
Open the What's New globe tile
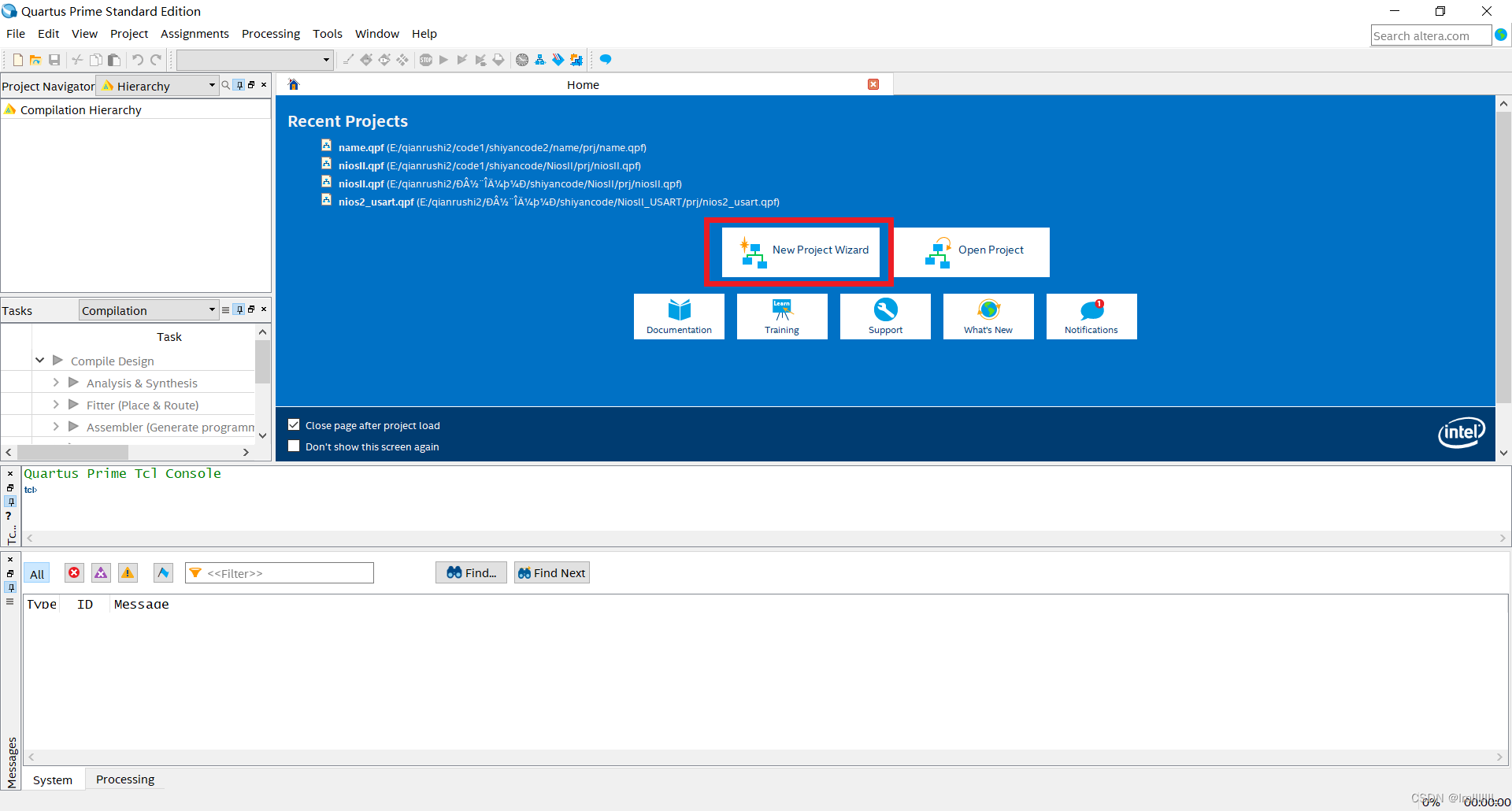click(x=988, y=317)
